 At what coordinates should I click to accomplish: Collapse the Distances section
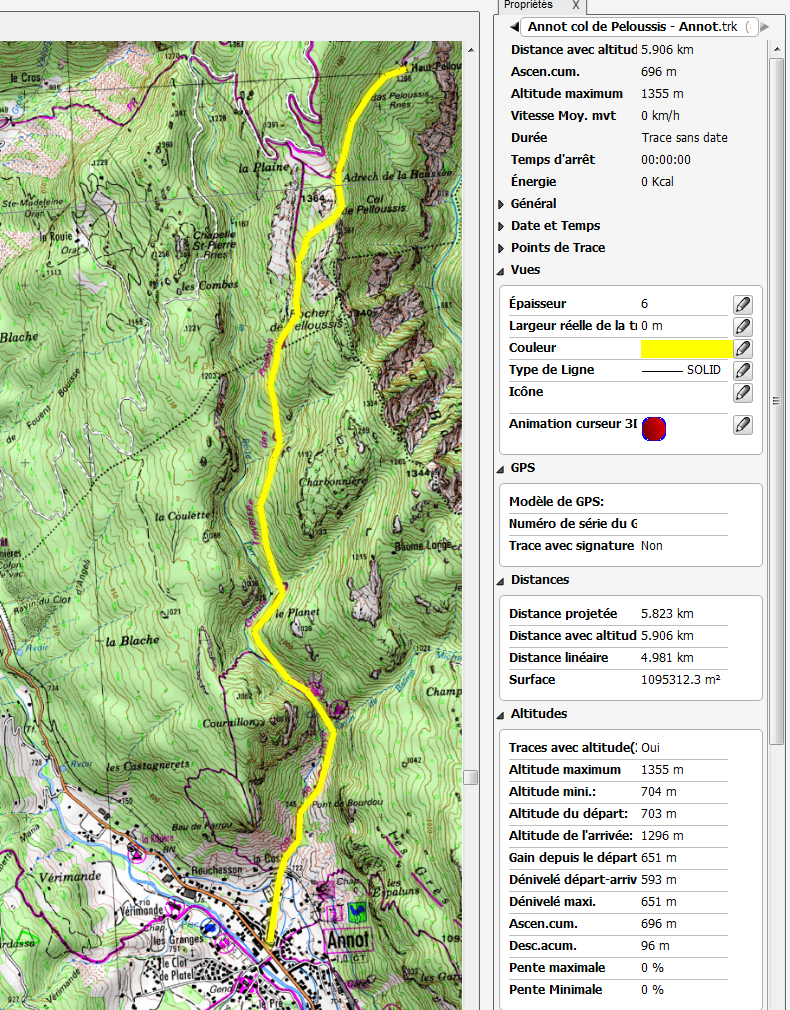pos(501,580)
